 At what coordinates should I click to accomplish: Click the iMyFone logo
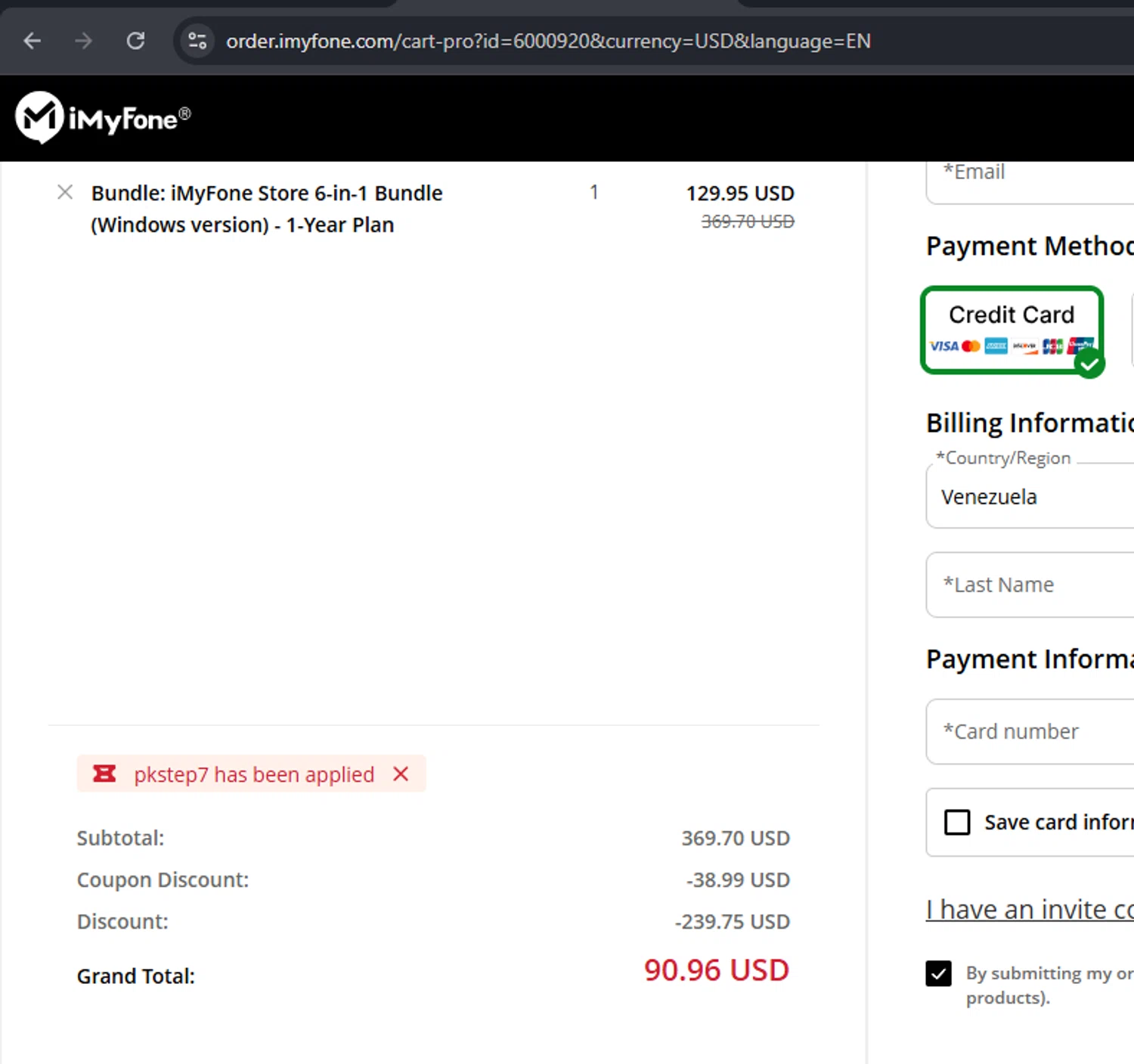(x=103, y=118)
